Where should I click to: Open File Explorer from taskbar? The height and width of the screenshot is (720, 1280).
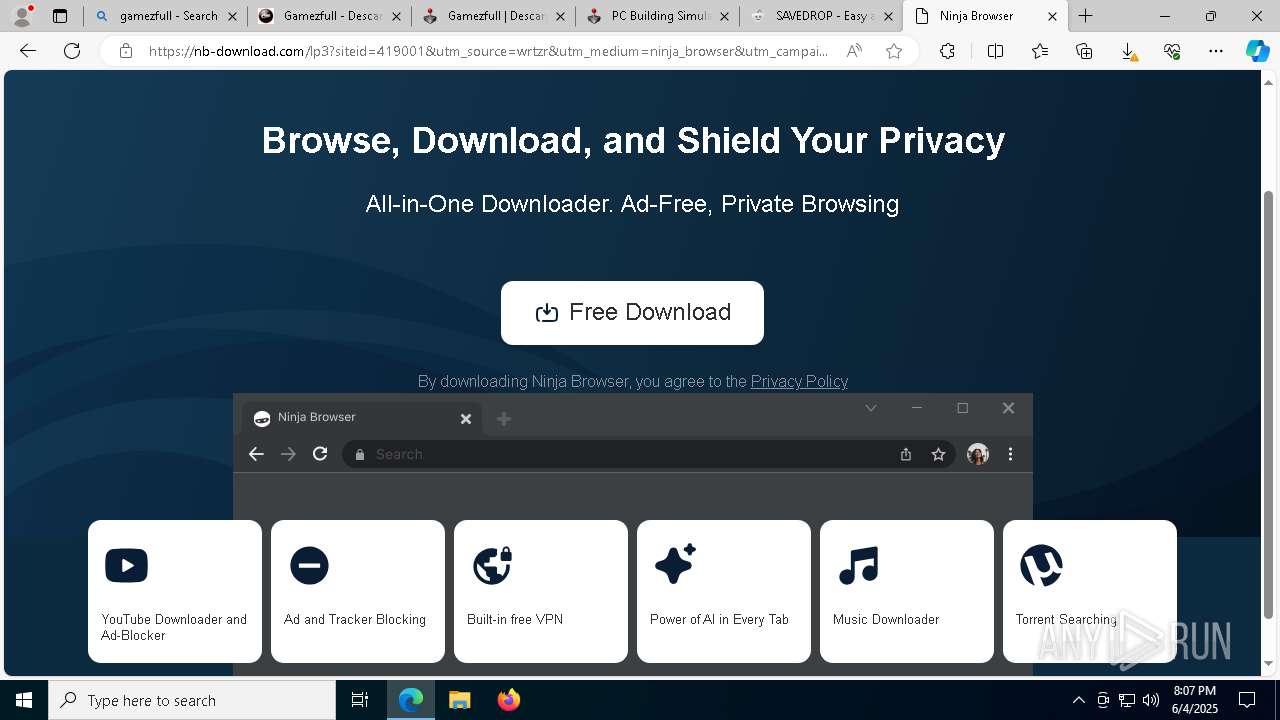click(459, 700)
